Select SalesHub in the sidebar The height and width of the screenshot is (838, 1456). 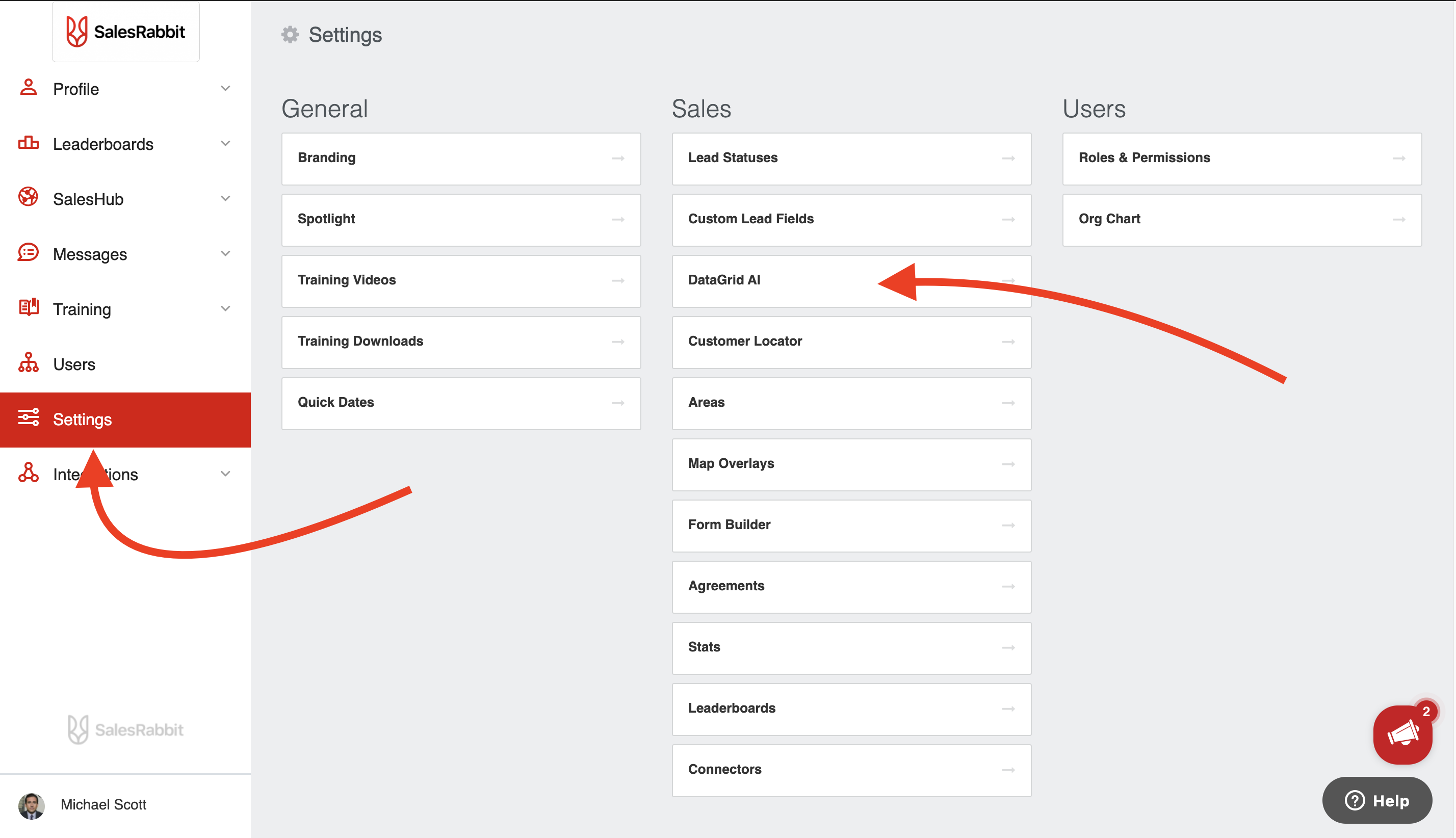125,199
